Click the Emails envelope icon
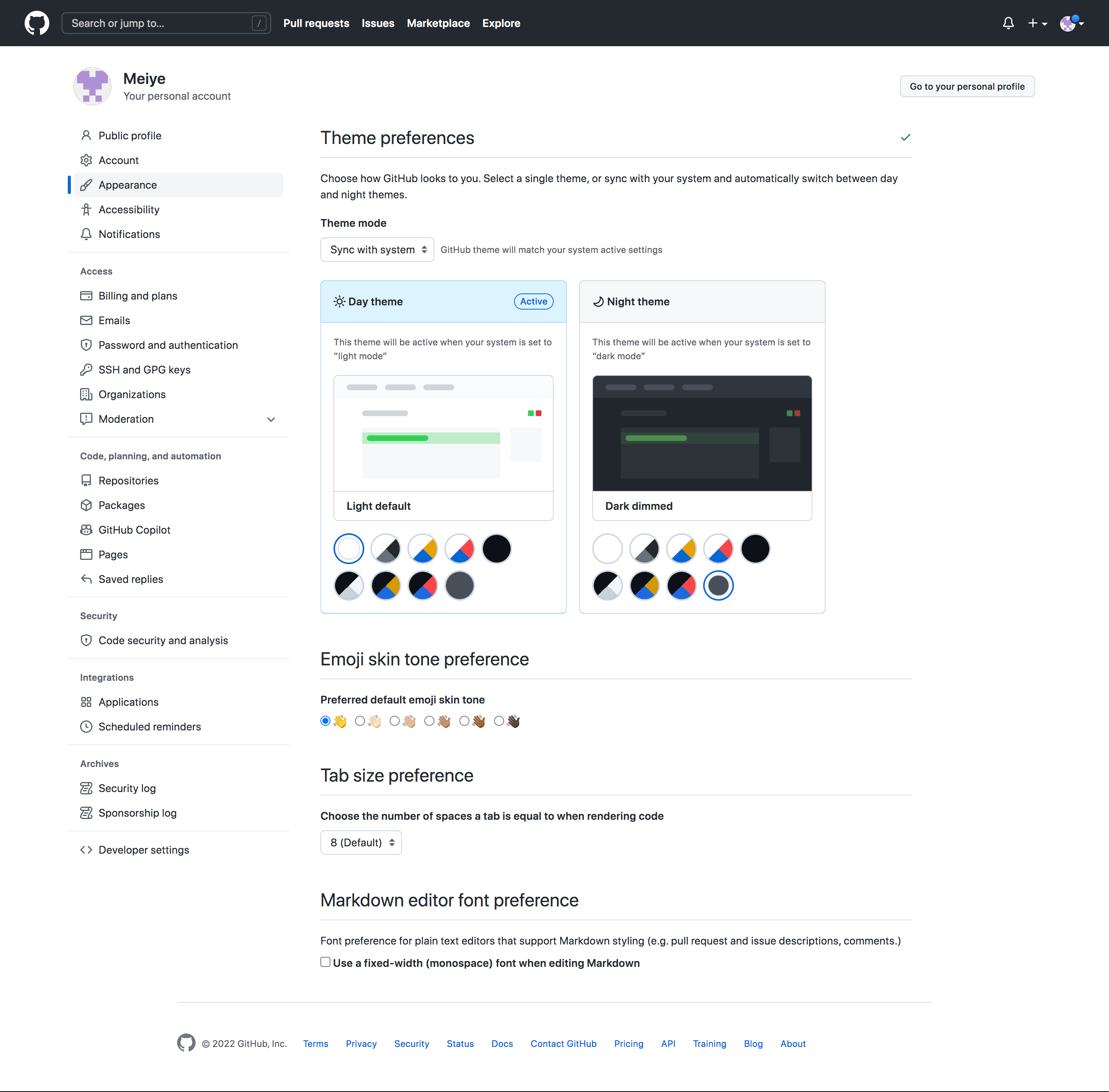This screenshot has height=1092, width=1109. coord(86,321)
